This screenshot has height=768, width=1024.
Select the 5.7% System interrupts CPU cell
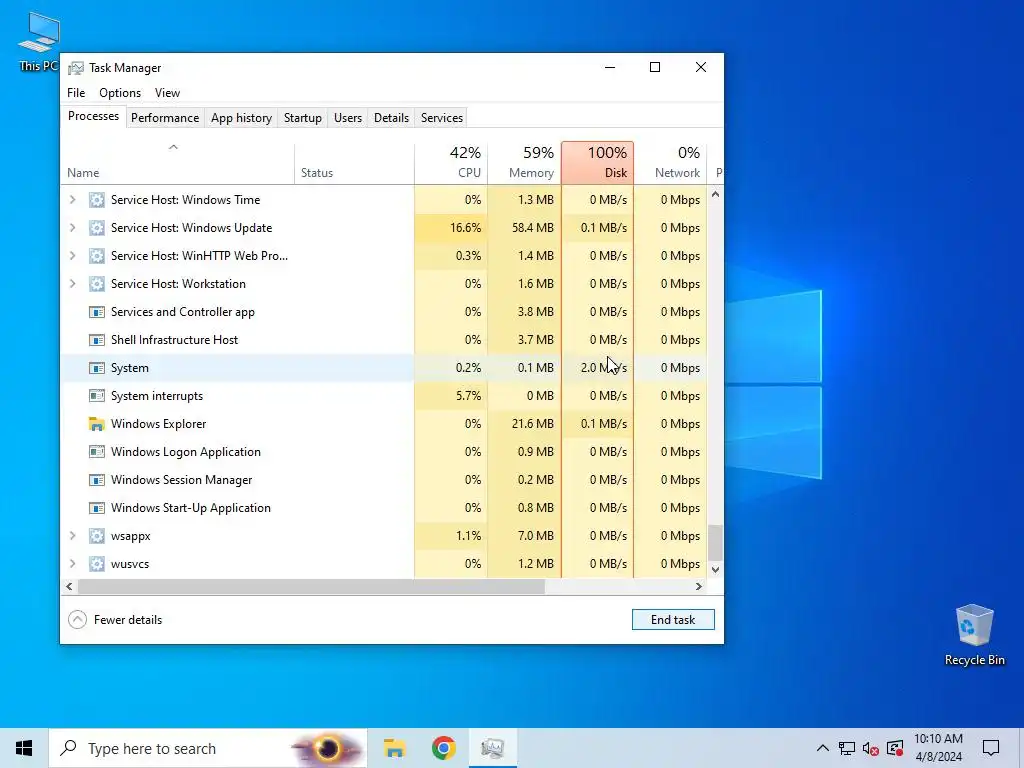451,396
